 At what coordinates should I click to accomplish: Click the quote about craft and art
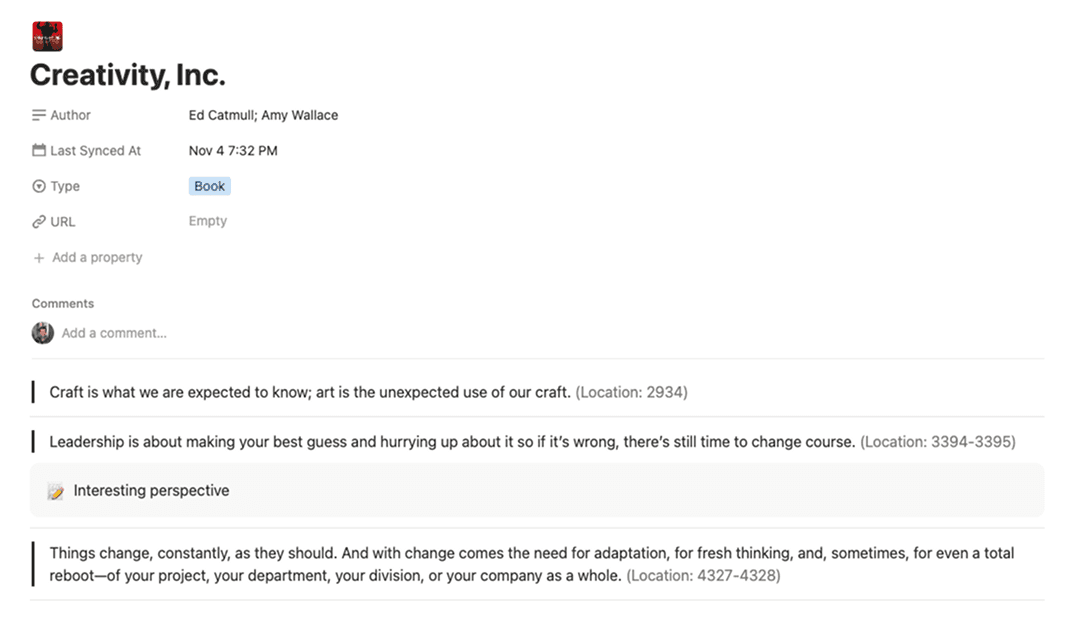310,392
